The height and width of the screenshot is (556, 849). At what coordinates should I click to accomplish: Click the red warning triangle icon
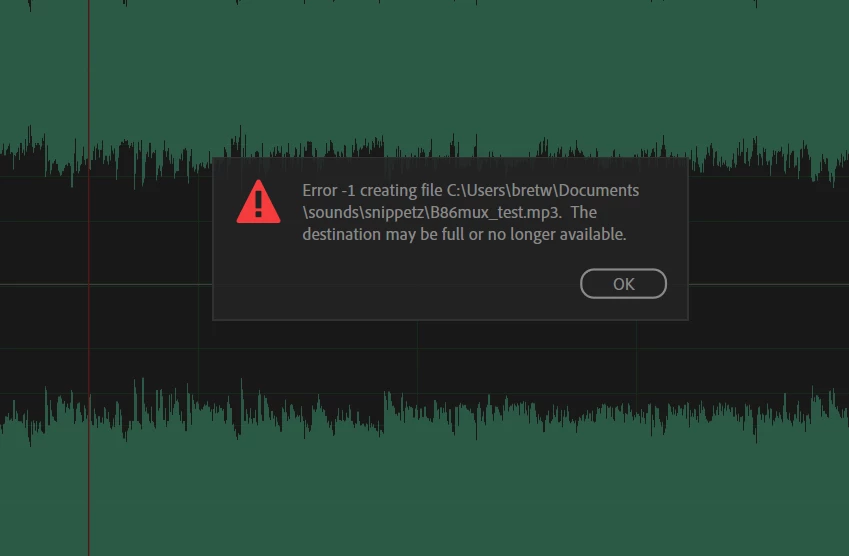(258, 202)
